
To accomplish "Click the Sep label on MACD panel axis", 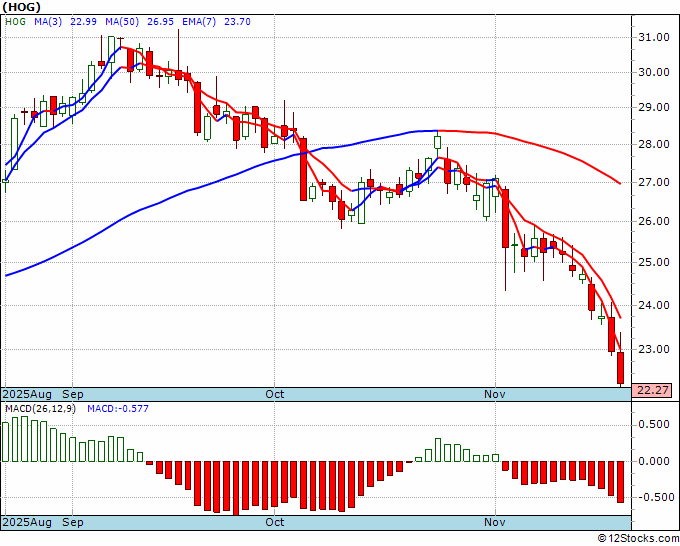I will click(x=72, y=522).
